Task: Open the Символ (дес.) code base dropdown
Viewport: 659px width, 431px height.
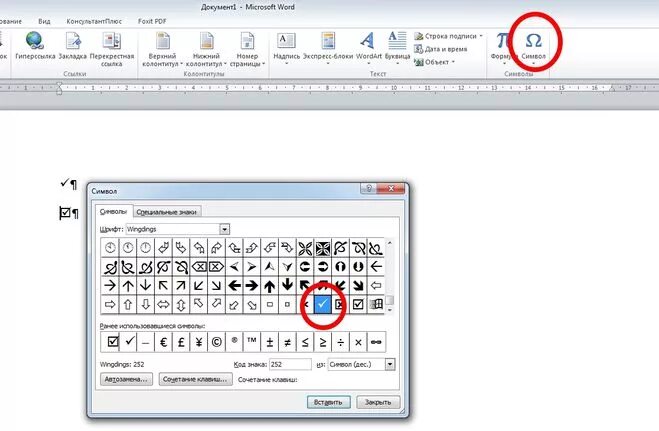Action: coord(390,364)
